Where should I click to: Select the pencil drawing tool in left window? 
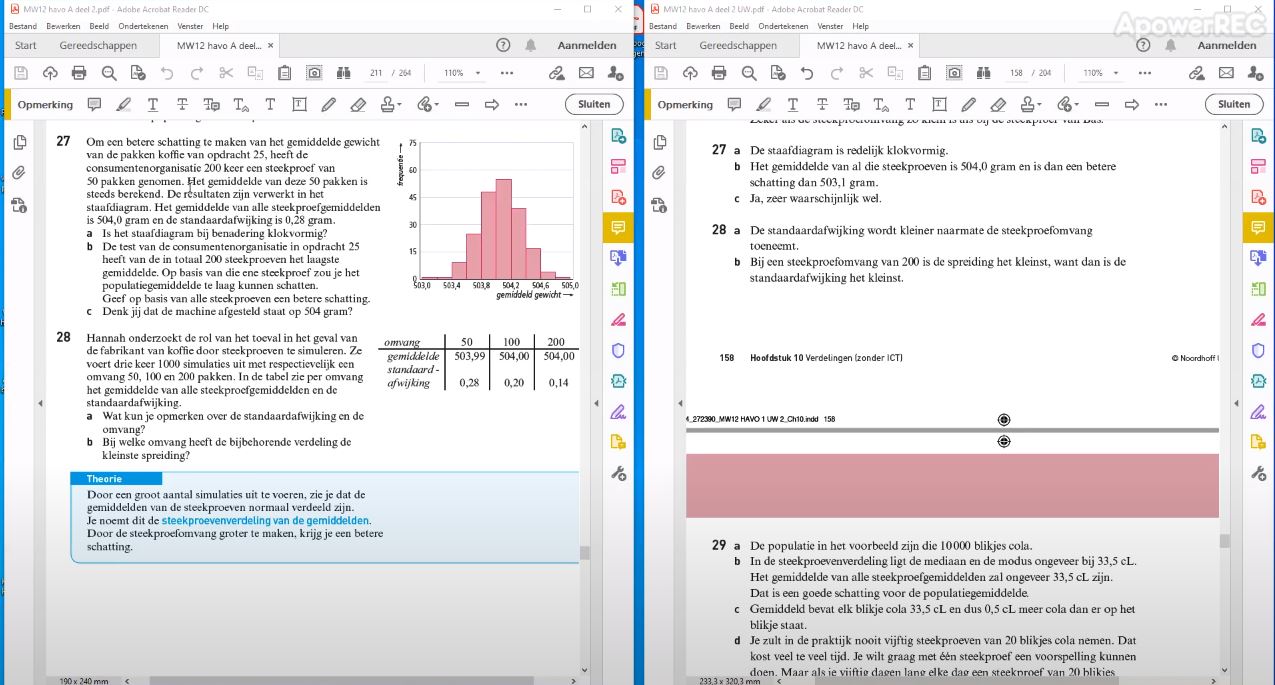pos(329,104)
